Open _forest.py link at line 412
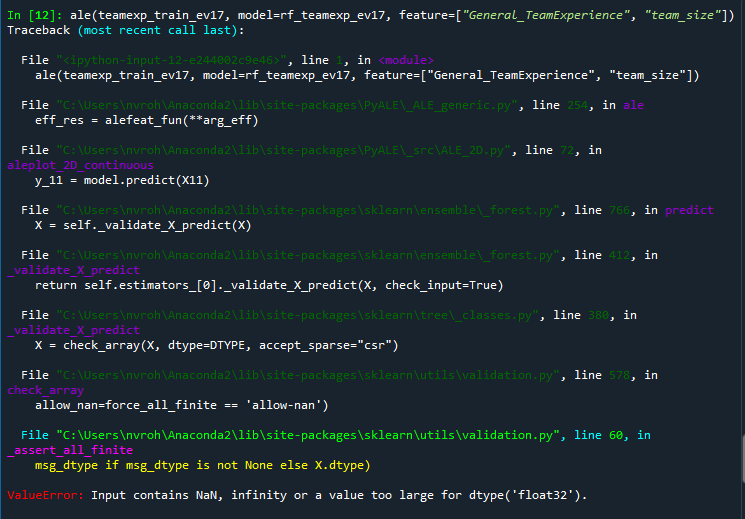The height and width of the screenshot is (519, 745). click(308, 255)
